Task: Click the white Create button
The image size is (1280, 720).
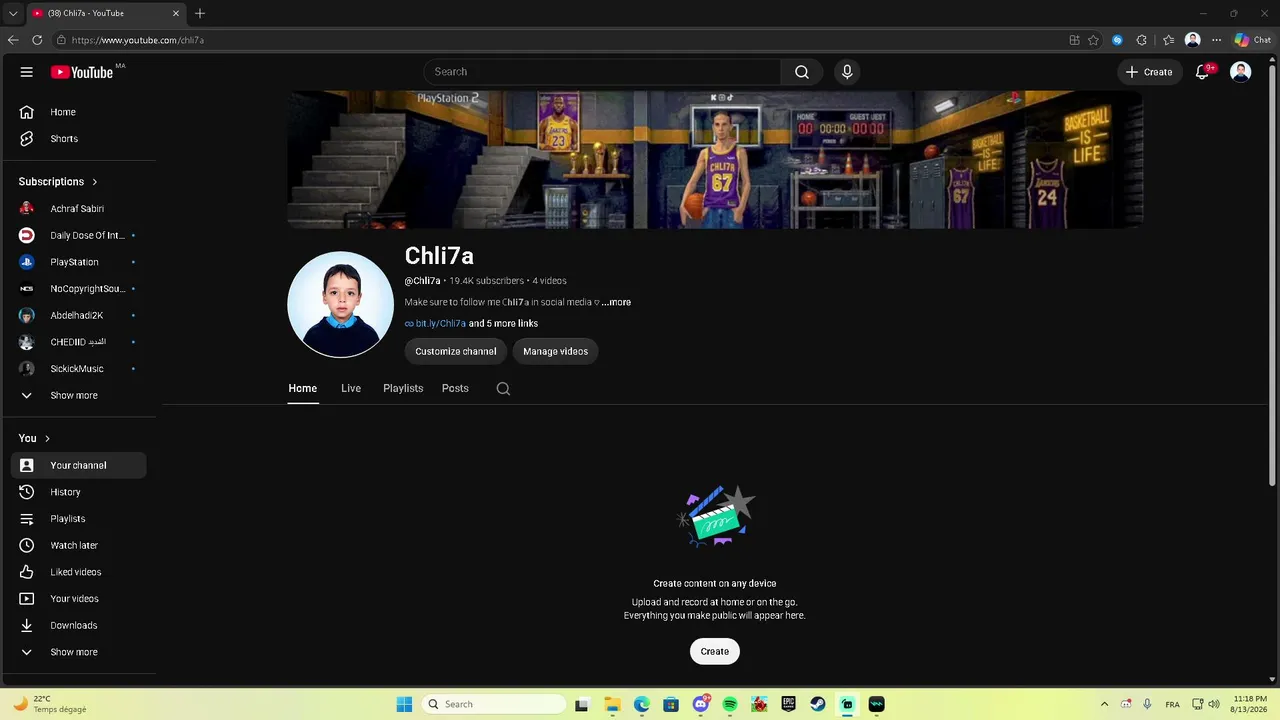Action: coord(715,651)
